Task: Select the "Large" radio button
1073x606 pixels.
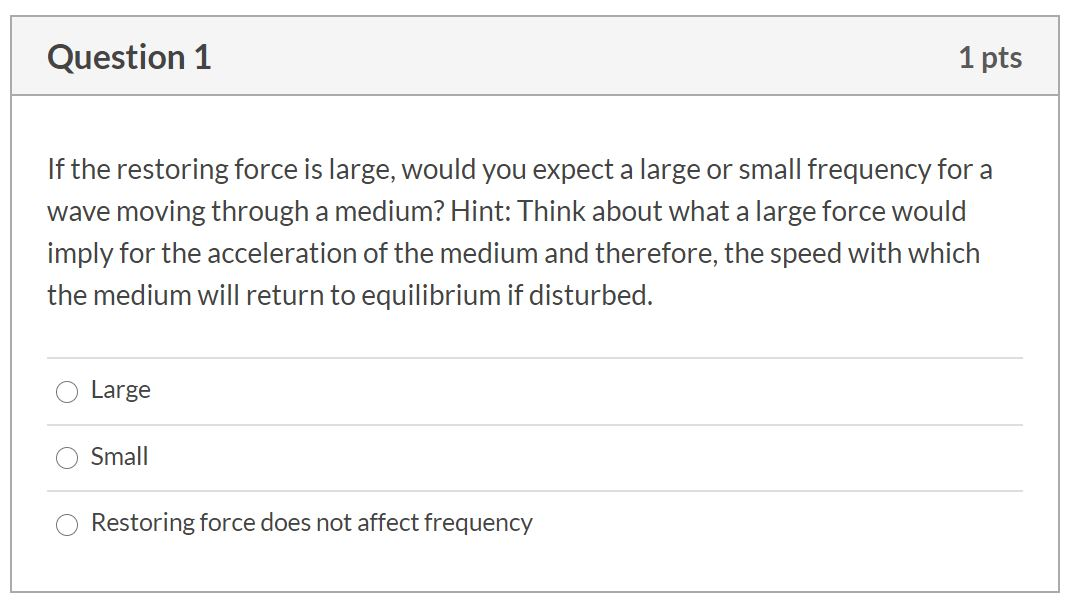Action: pyautogui.click(x=66, y=391)
